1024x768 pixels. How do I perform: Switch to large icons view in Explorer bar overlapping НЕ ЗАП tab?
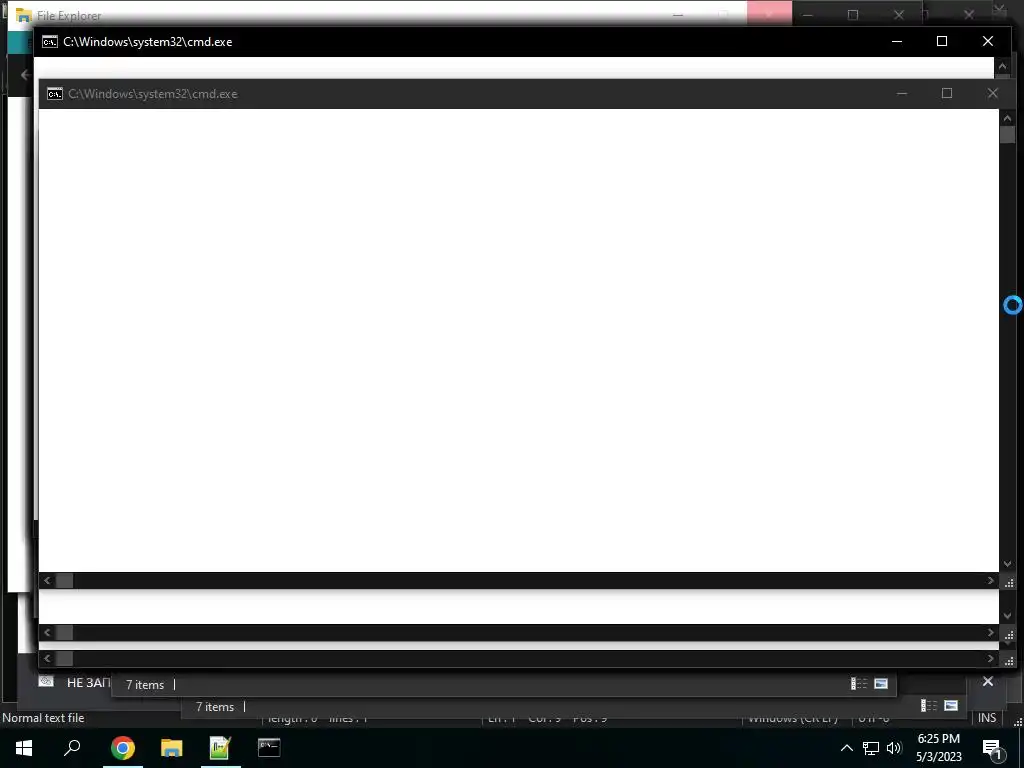coord(881,684)
